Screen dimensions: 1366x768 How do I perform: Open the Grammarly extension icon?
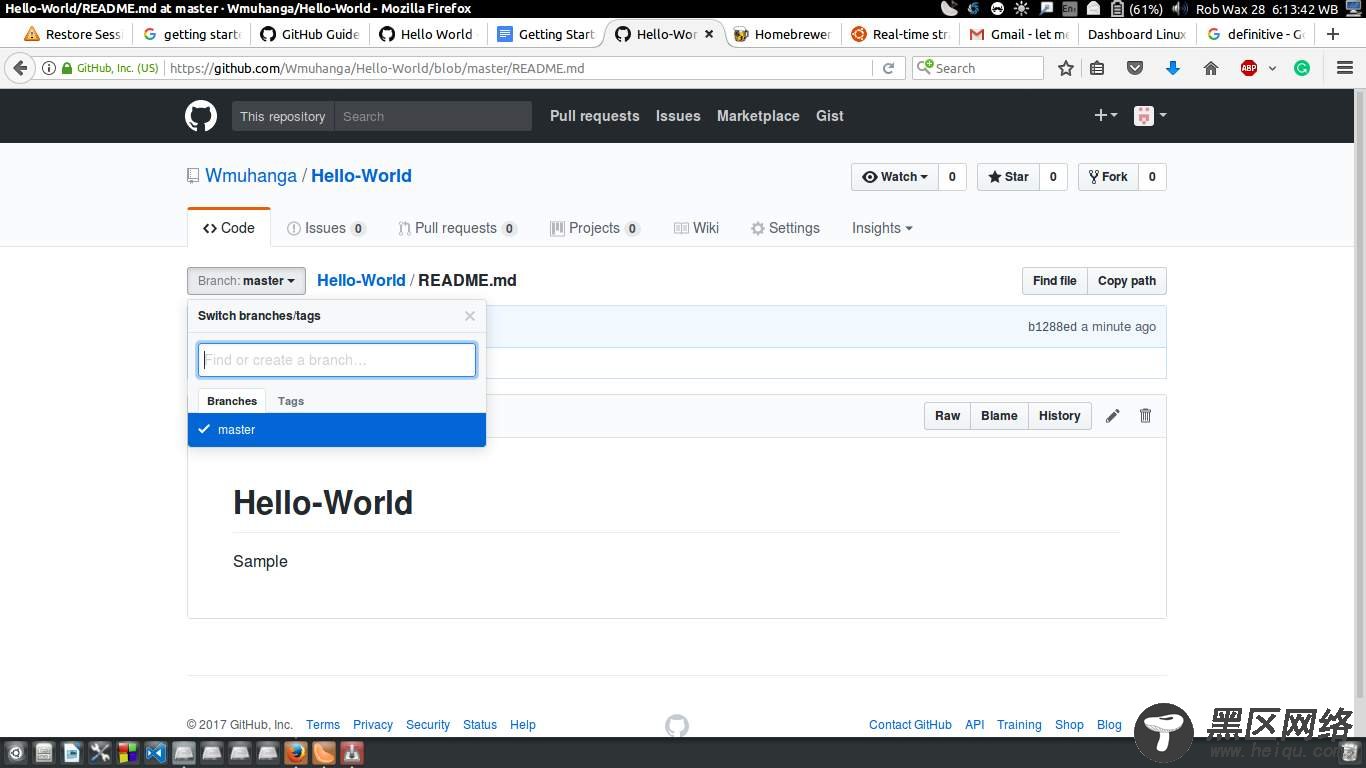click(x=1302, y=68)
